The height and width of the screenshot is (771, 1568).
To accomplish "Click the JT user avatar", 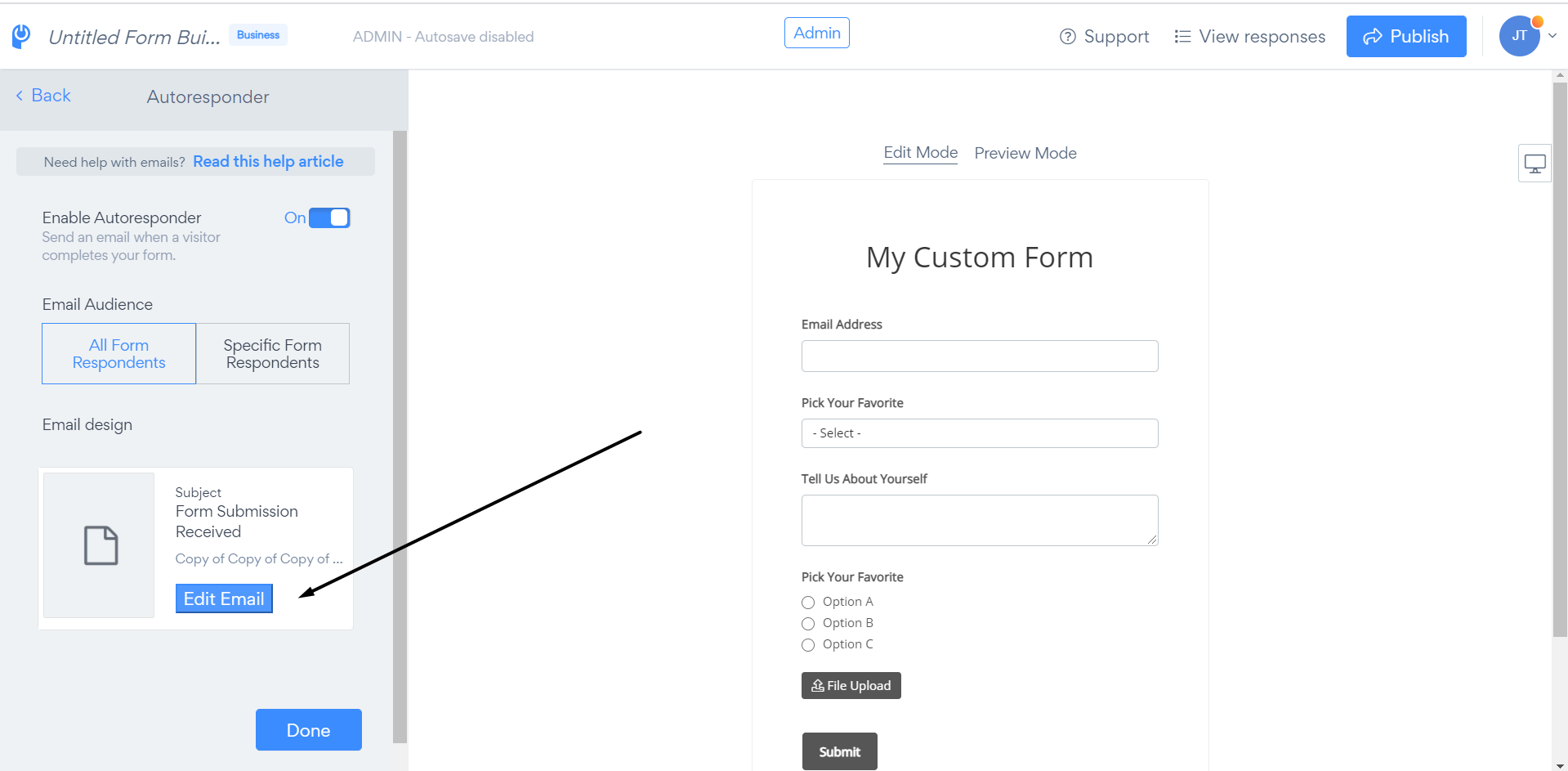I will pos(1519,36).
